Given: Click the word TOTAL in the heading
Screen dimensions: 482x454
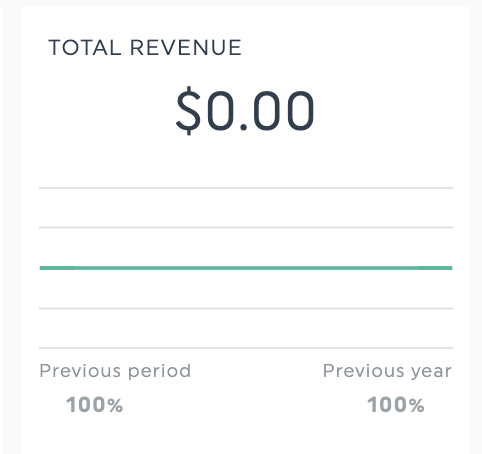Looking at the screenshot, I should point(85,48).
